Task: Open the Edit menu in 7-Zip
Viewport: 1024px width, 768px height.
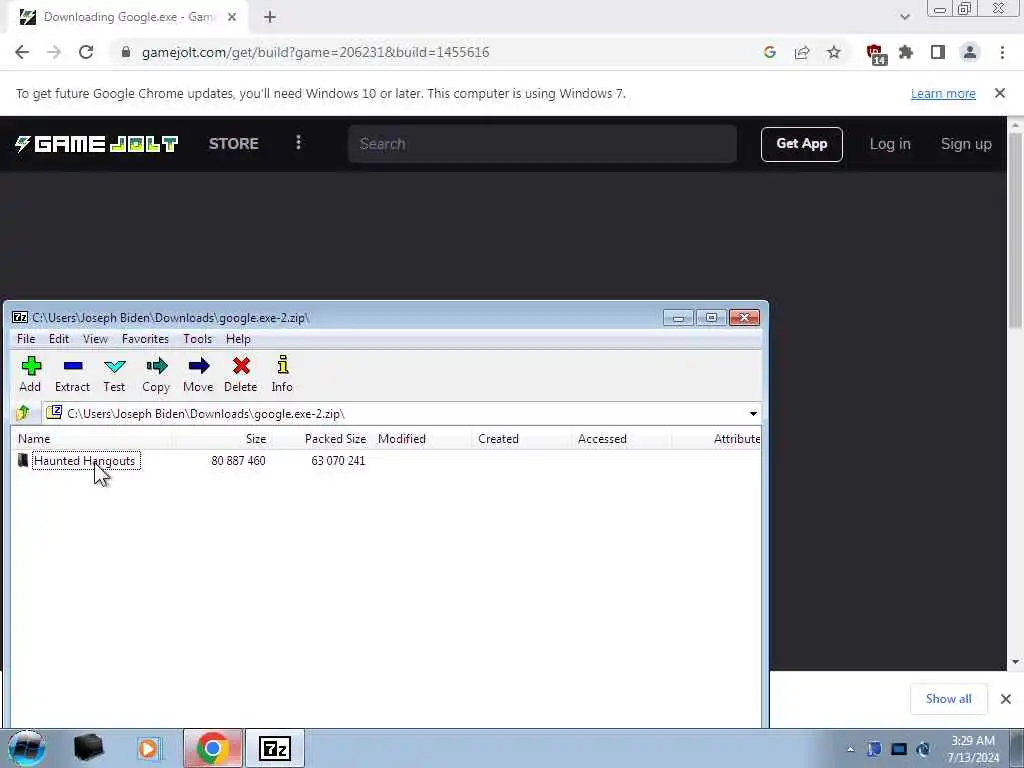Action: [x=59, y=339]
